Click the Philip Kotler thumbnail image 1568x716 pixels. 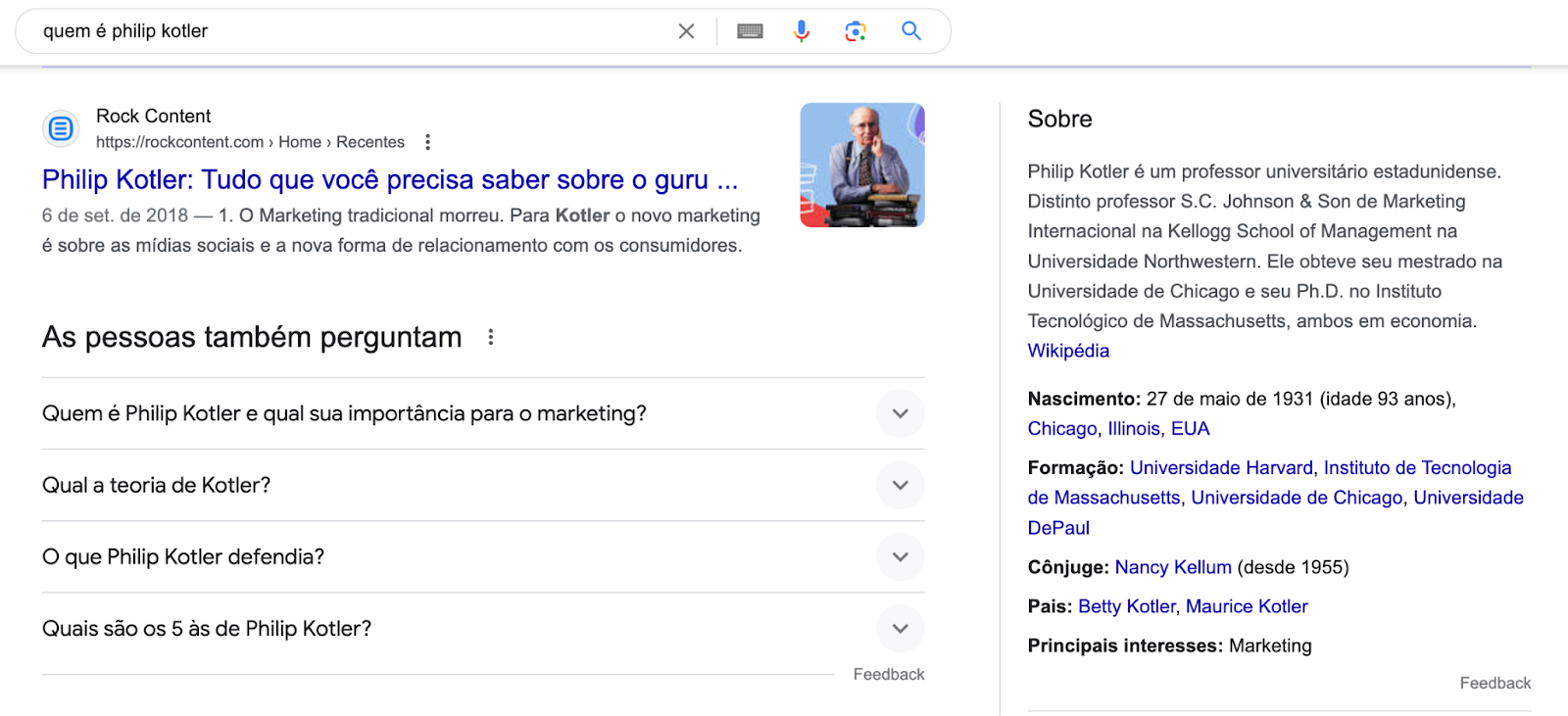coord(862,166)
